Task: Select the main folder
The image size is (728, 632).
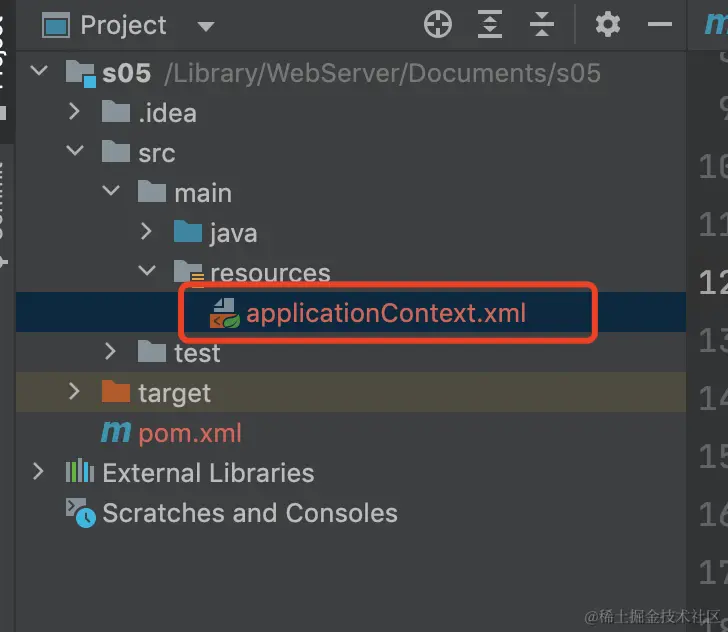Action: pyautogui.click(x=202, y=193)
